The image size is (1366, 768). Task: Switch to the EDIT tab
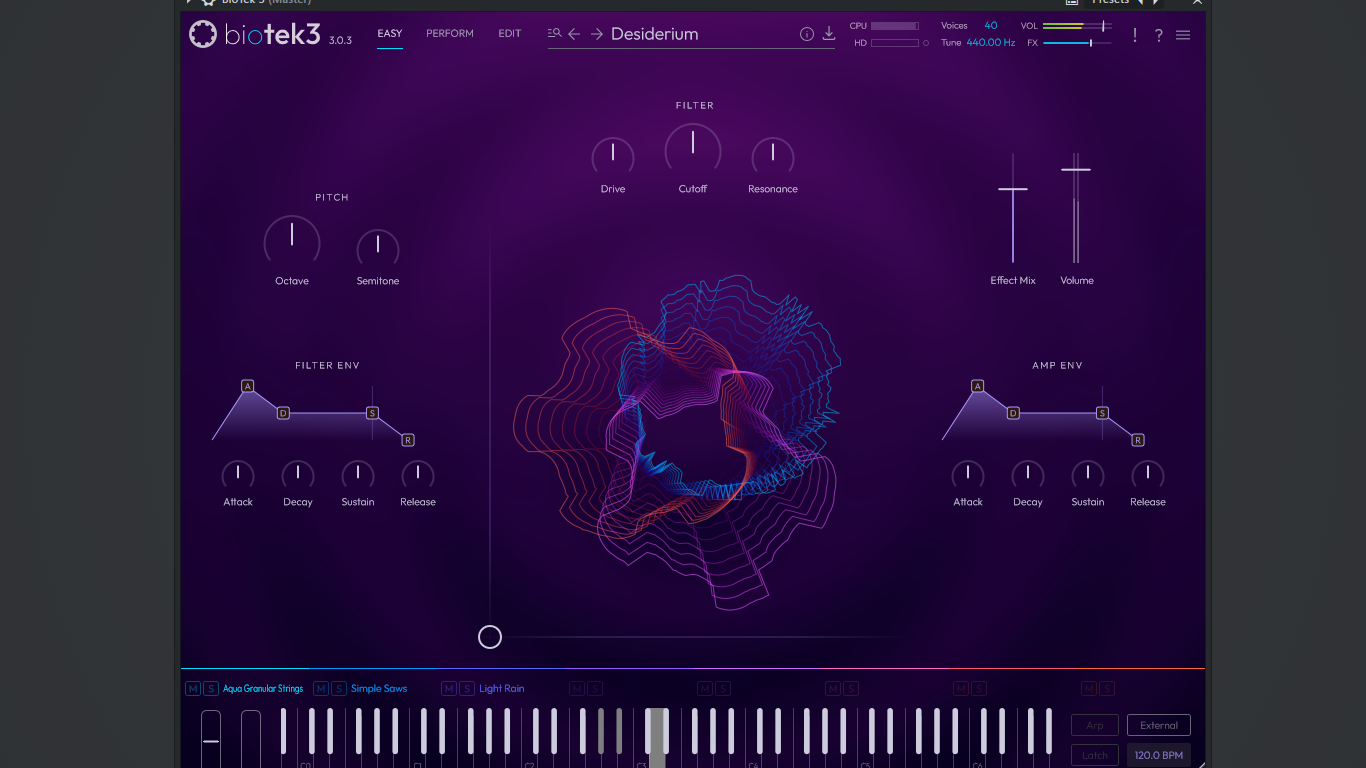tap(510, 34)
